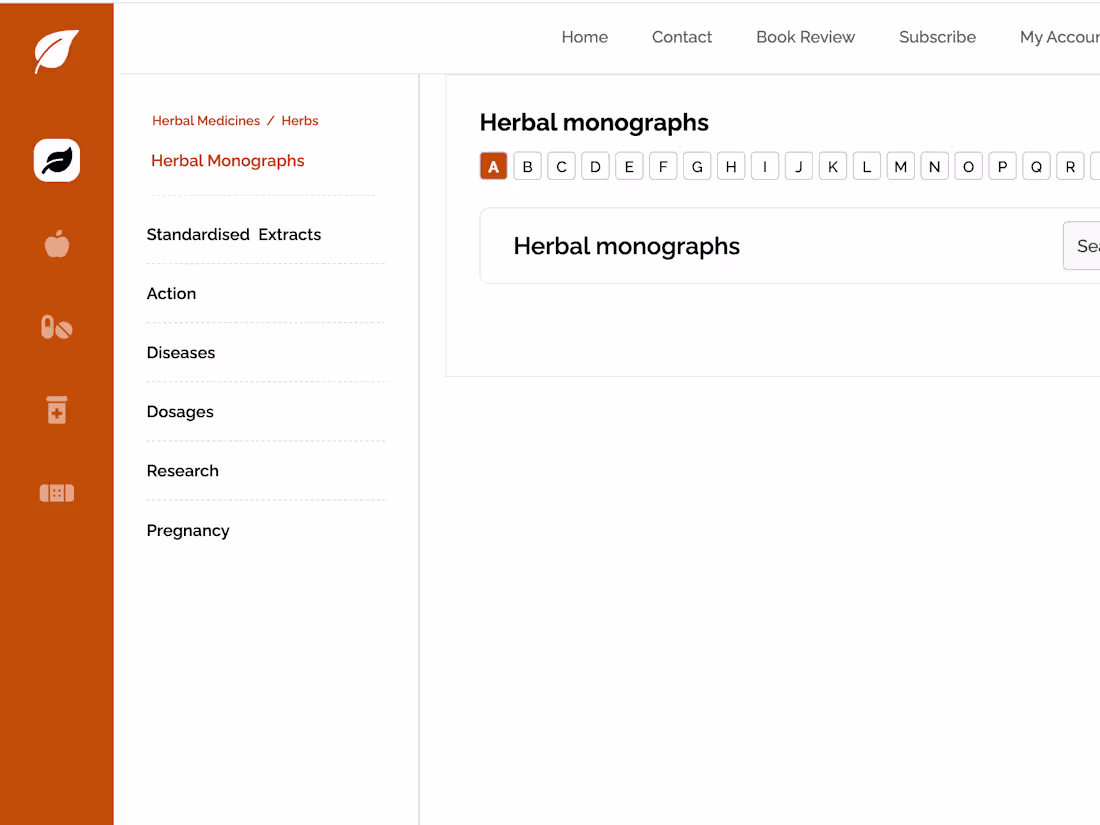Open the bandage sidebar icon
The image size is (1100, 825).
57,493
